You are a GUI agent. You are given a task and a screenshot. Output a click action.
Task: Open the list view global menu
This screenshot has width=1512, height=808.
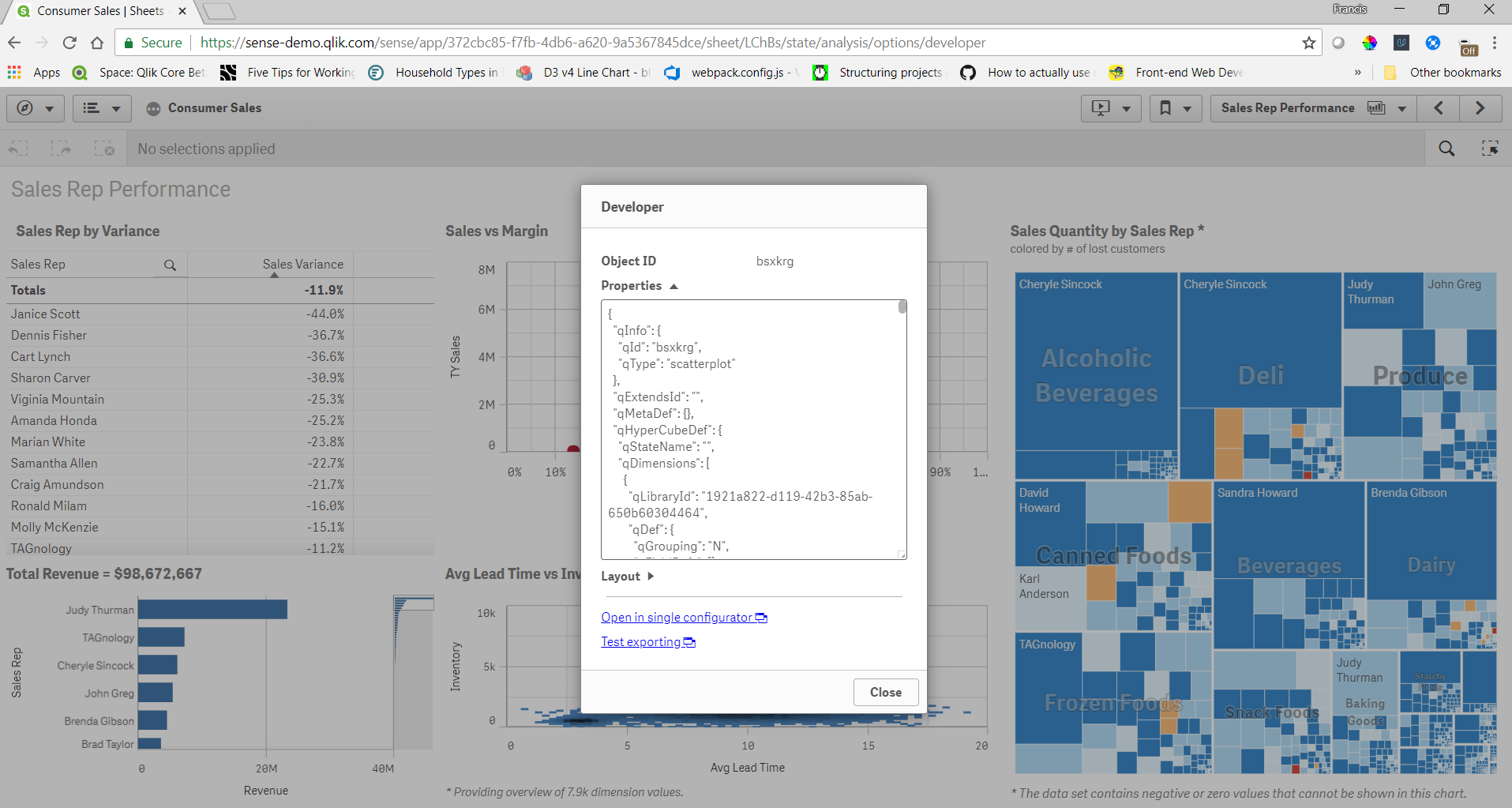[x=102, y=108]
